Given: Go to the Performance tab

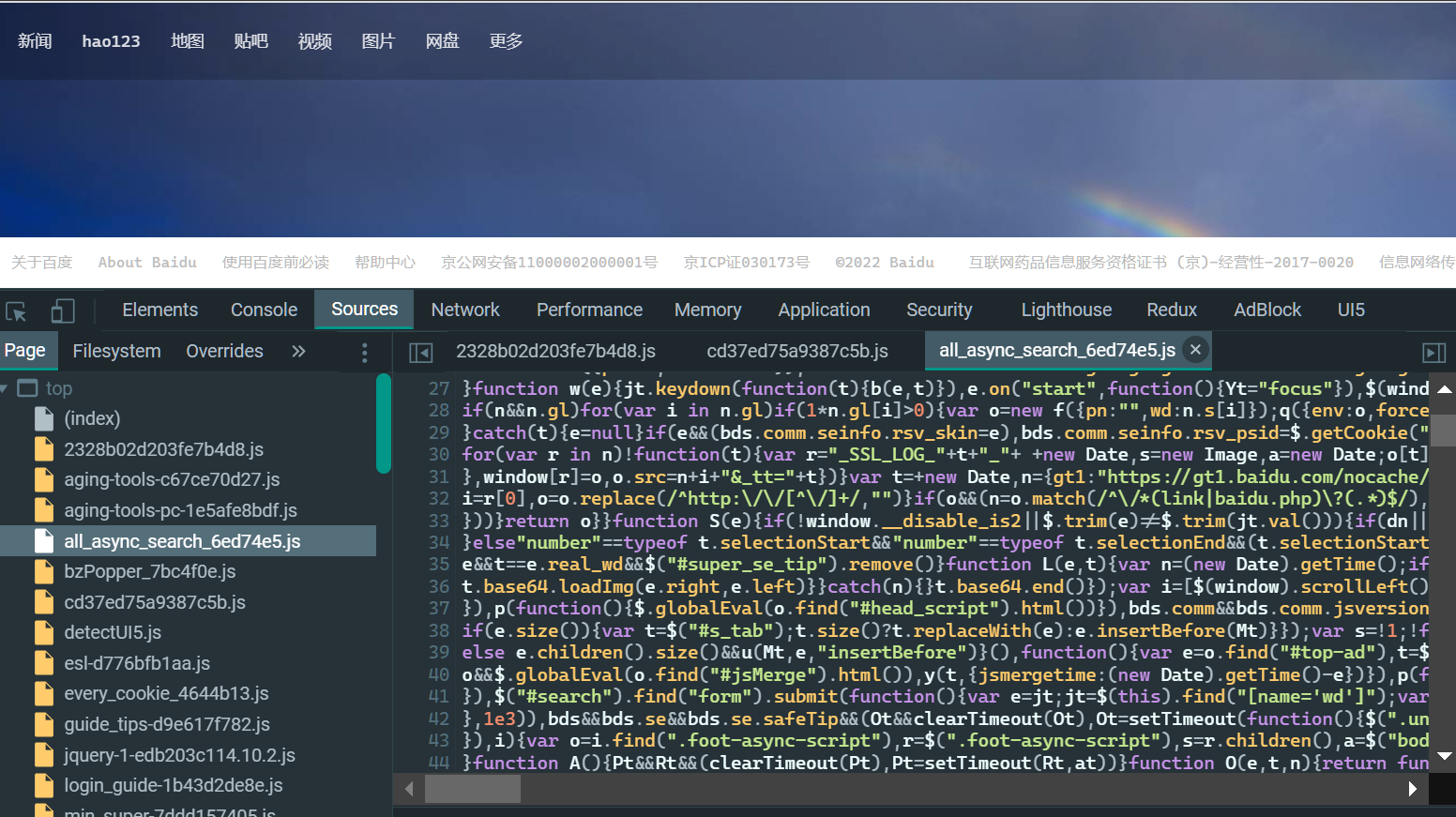Looking at the screenshot, I should [589, 310].
